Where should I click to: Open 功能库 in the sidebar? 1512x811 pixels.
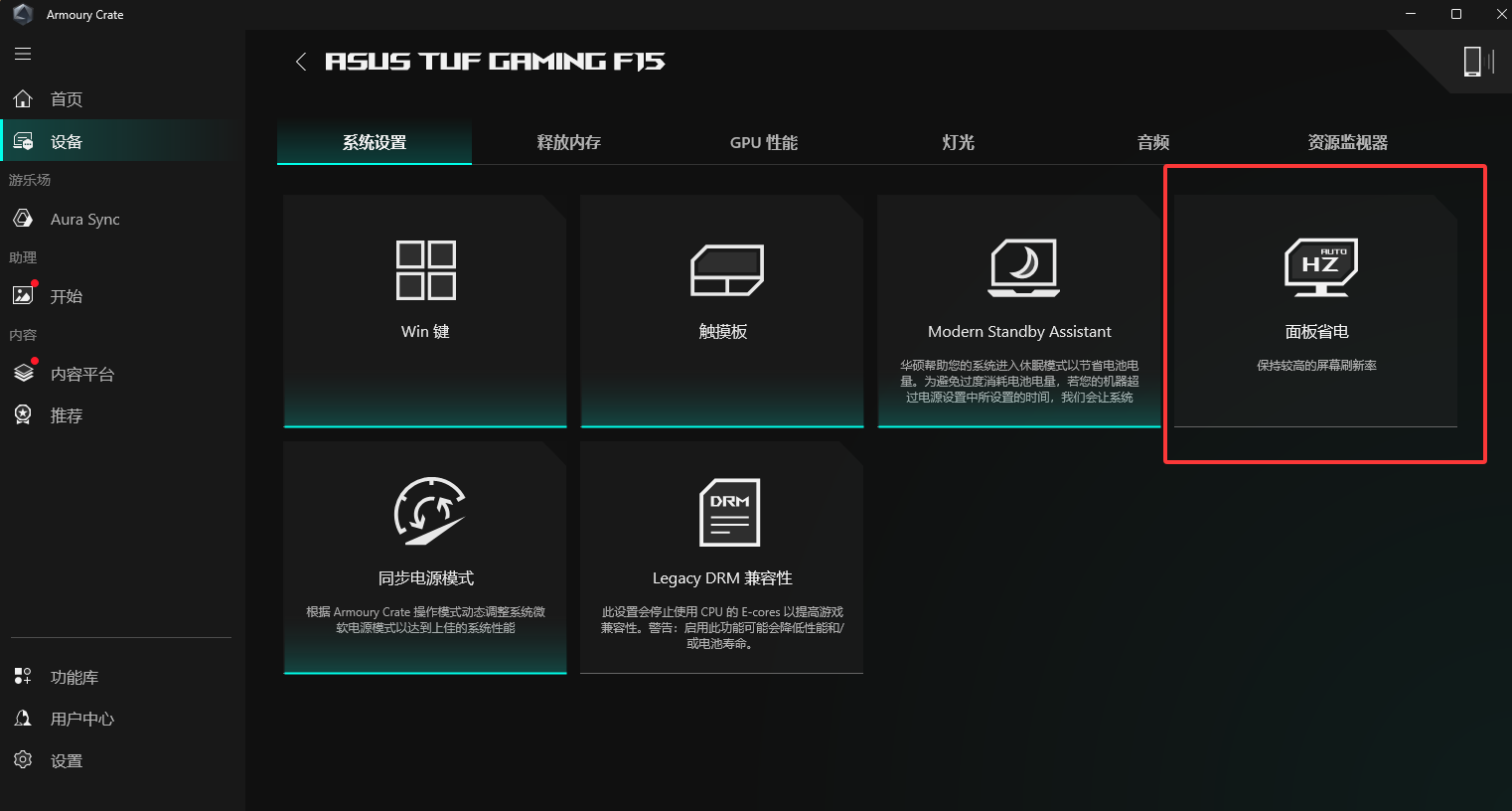[x=74, y=678]
